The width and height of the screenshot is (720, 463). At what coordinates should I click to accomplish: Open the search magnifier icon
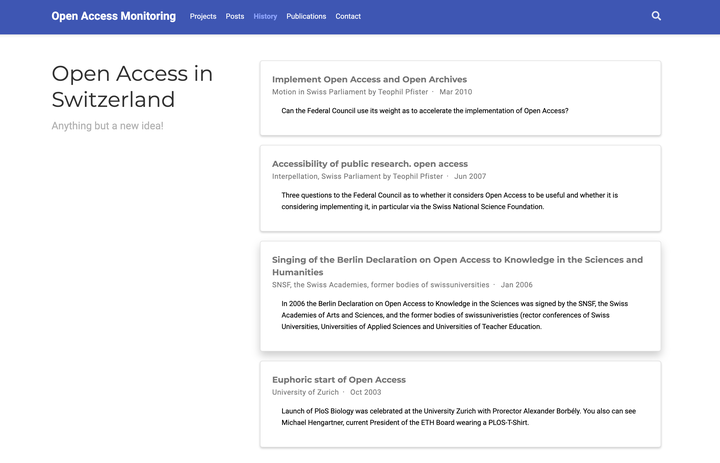(656, 16)
